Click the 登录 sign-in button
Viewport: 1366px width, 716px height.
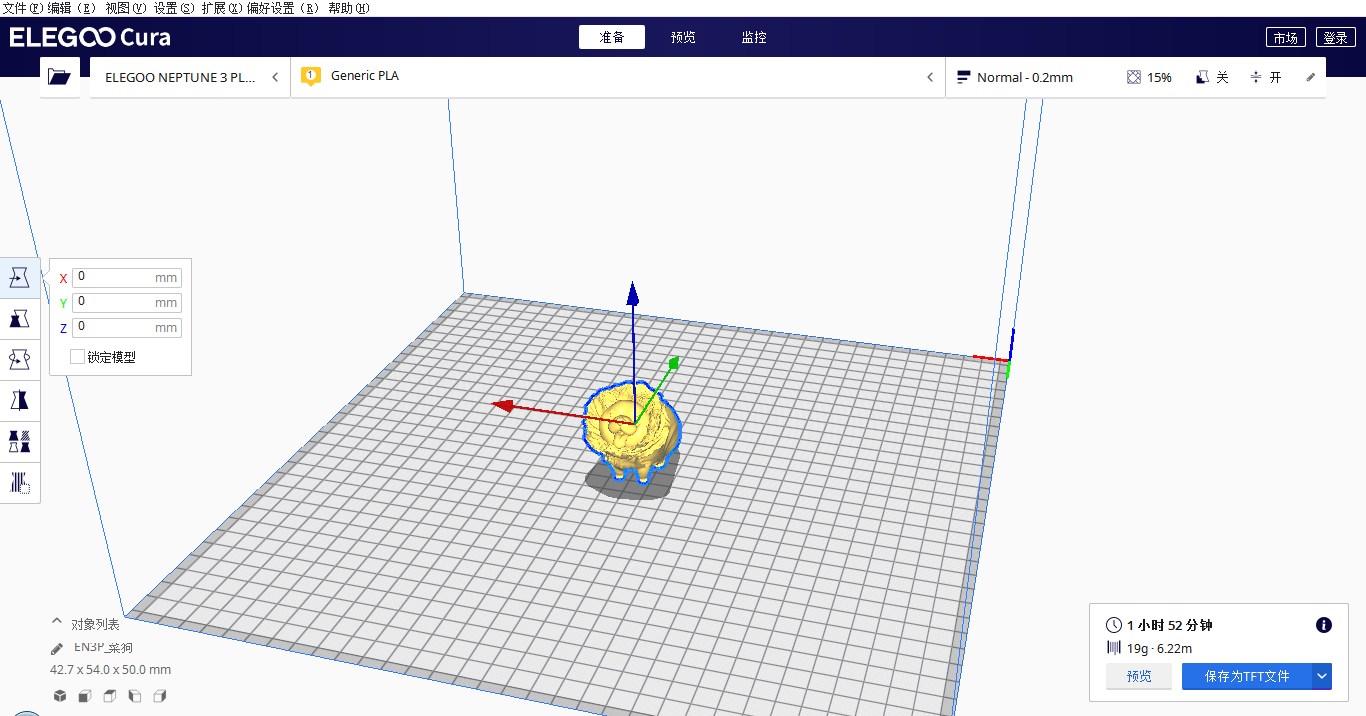(x=1335, y=37)
